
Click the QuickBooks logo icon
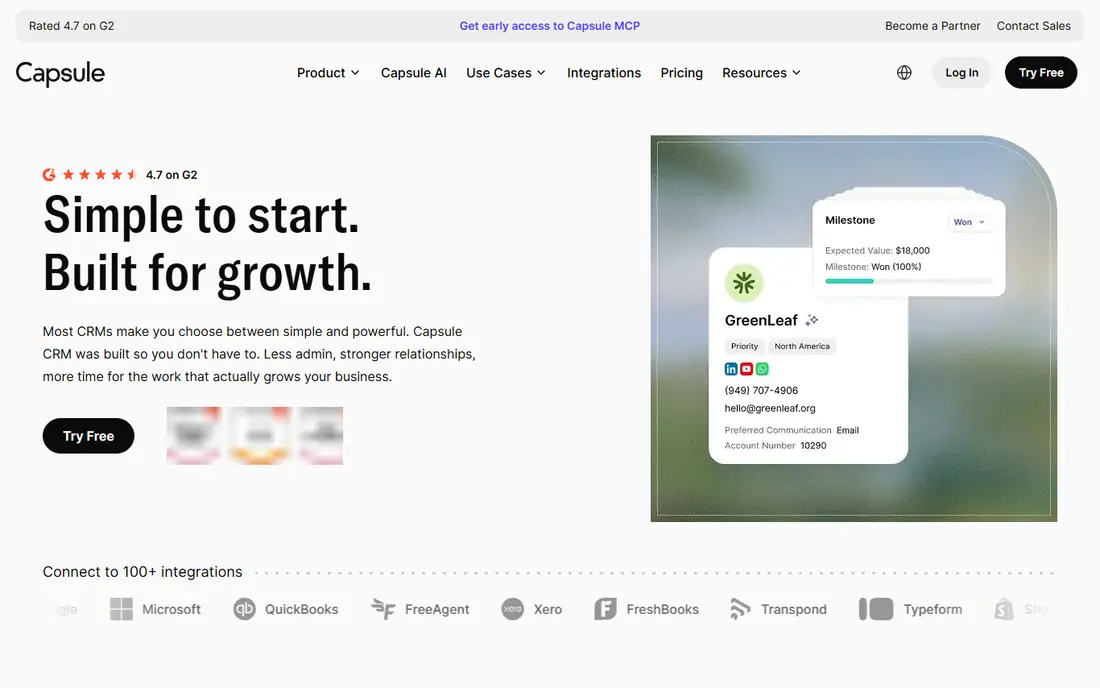click(244, 609)
